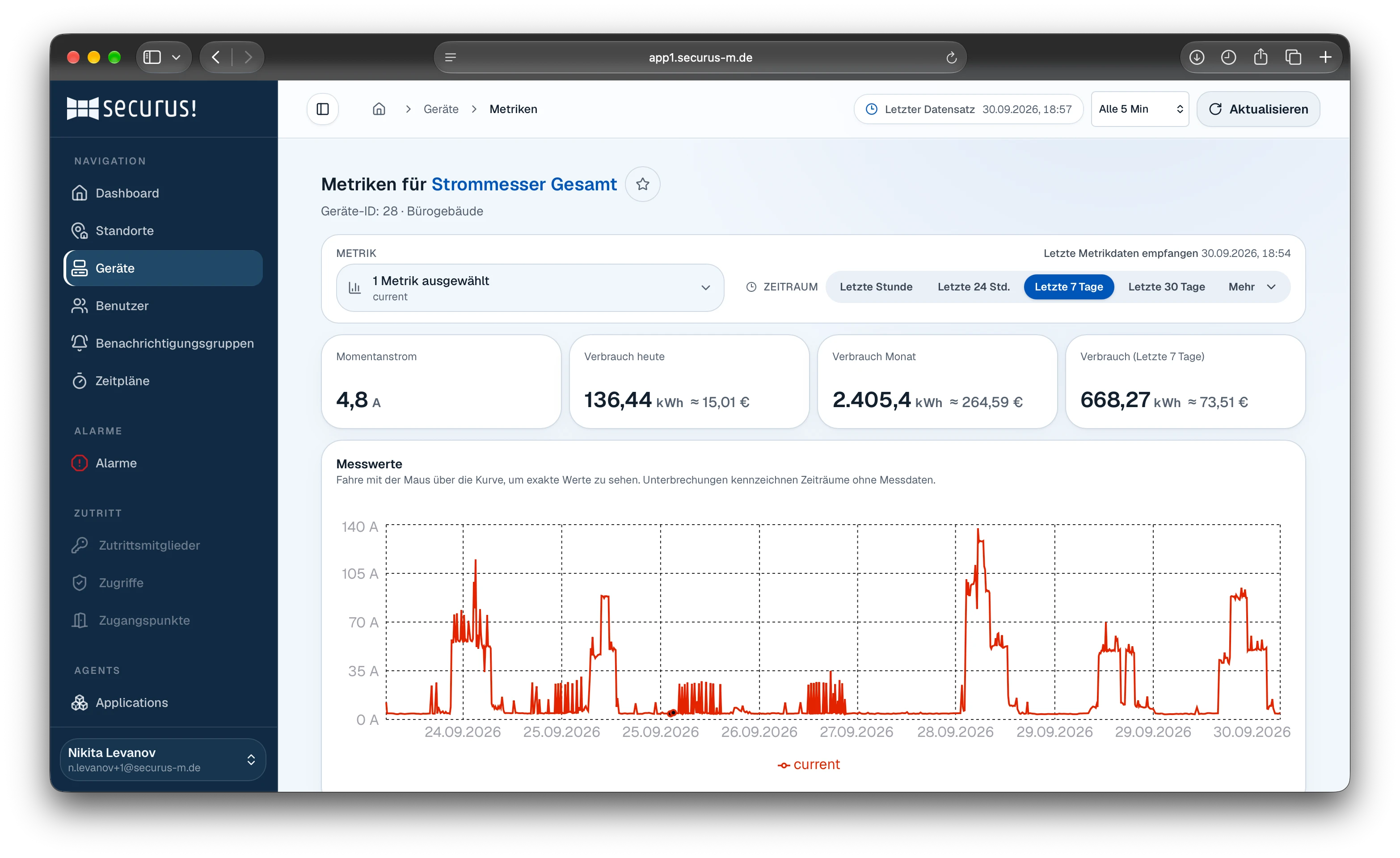Open the Alarme section
Viewport: 1400px width, 858px height.
(x=163, y=463)
